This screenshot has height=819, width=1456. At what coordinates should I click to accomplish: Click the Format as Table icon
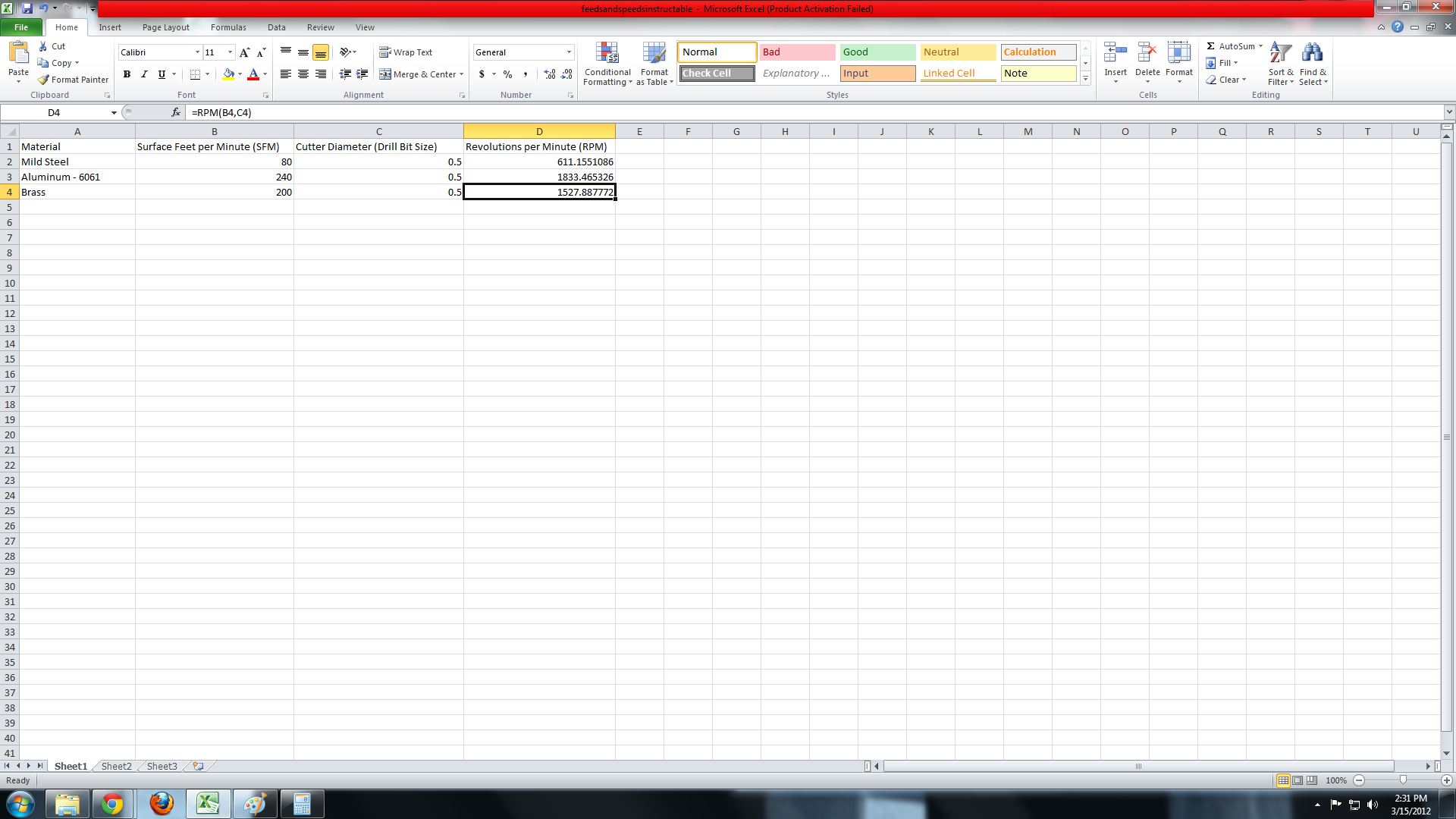tap(654, 53)
